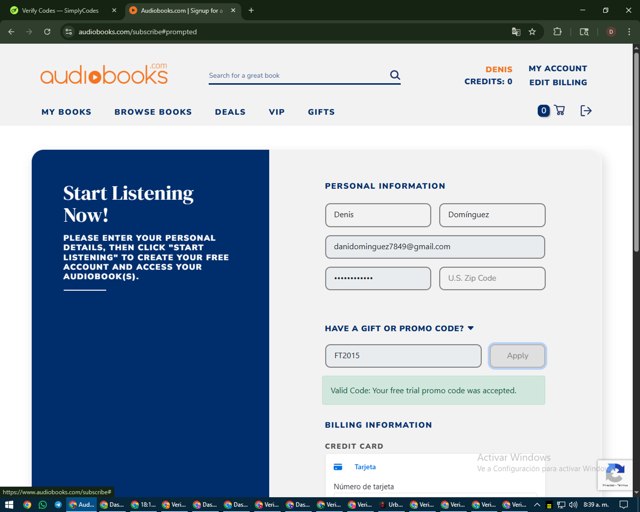Open the Browse Books menu
640x512 pixels.
[153, 112]
